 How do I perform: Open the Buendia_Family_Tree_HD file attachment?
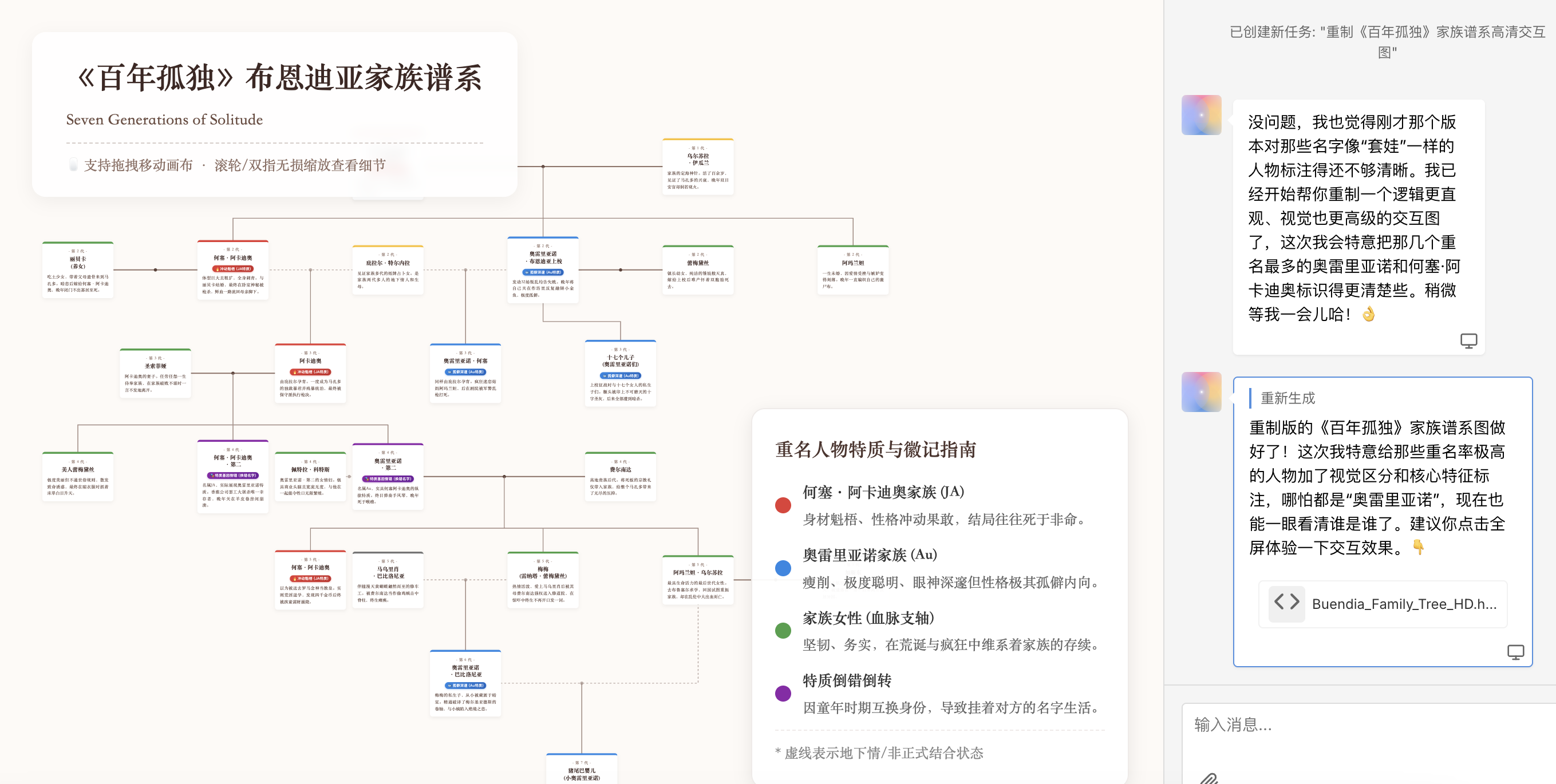[1403, 604]
